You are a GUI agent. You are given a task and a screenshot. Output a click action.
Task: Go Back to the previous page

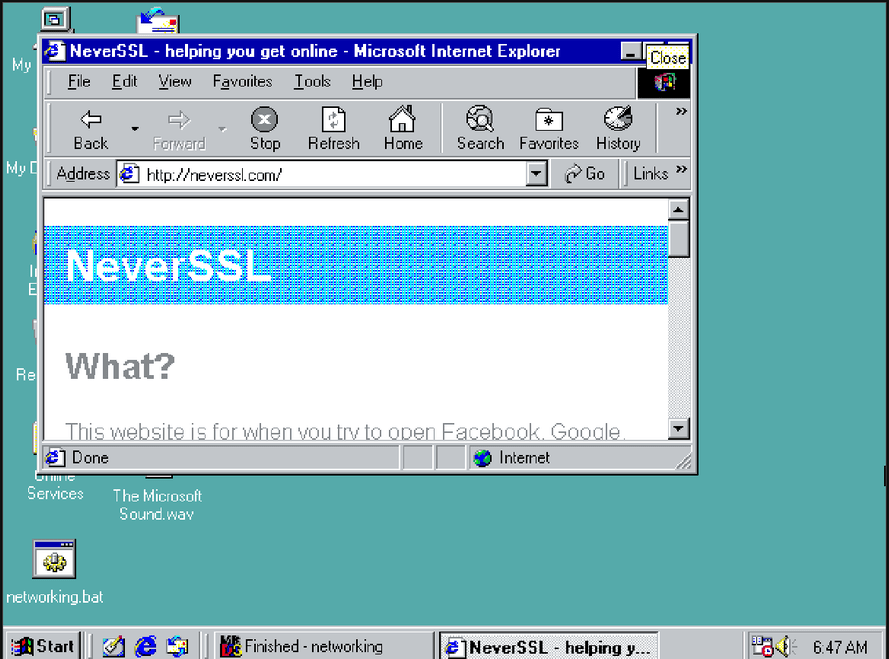[x=91, y=130]
